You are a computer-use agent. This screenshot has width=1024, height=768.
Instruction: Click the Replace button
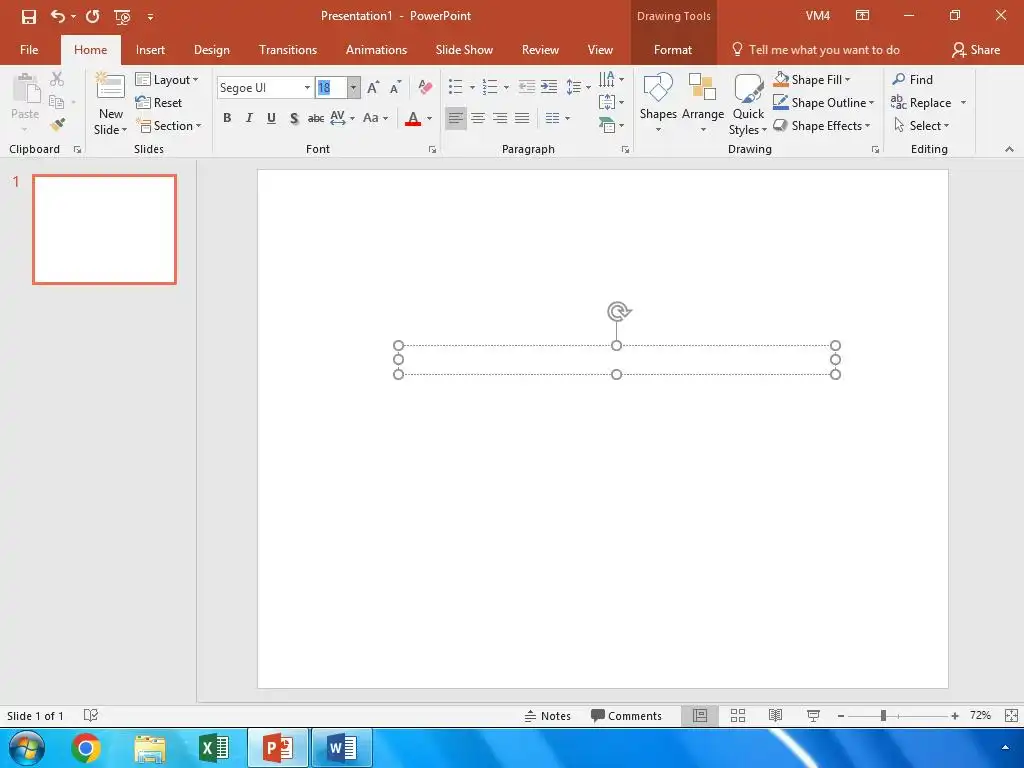click(x=921, y=103)
